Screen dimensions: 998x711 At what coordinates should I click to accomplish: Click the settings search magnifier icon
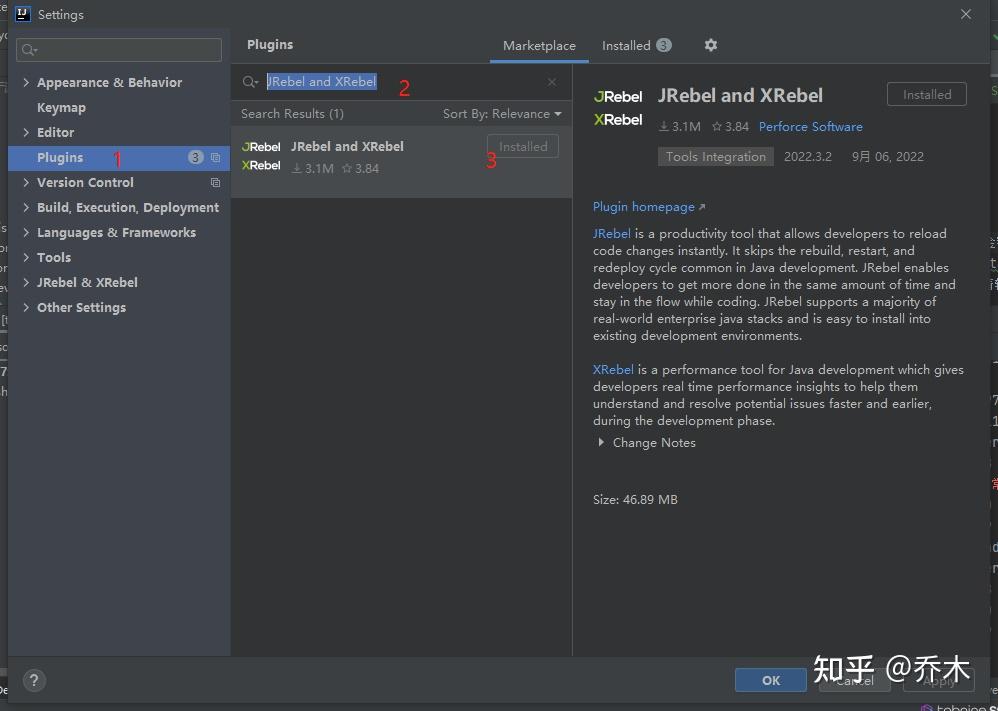click(x=29, y=50)
